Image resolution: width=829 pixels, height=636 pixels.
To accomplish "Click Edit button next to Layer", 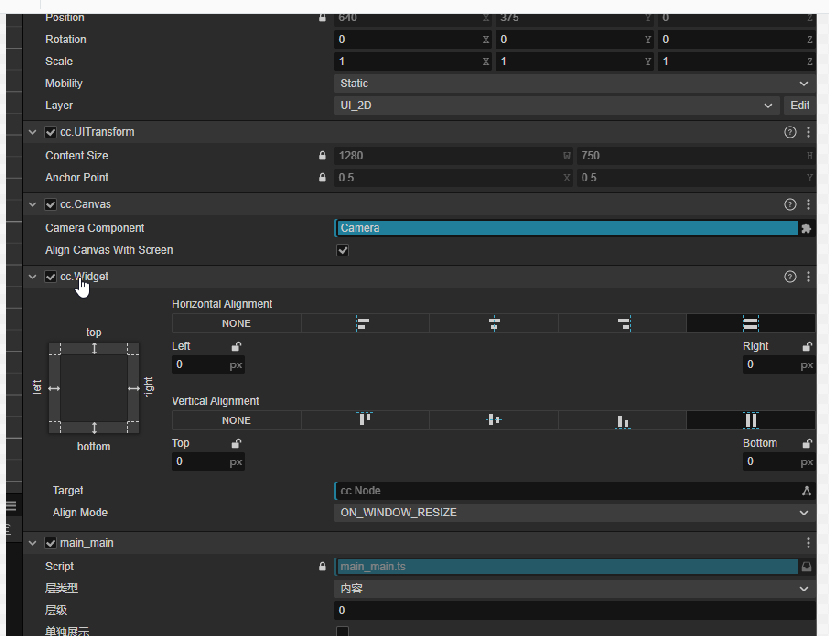I will click(799, 106).
